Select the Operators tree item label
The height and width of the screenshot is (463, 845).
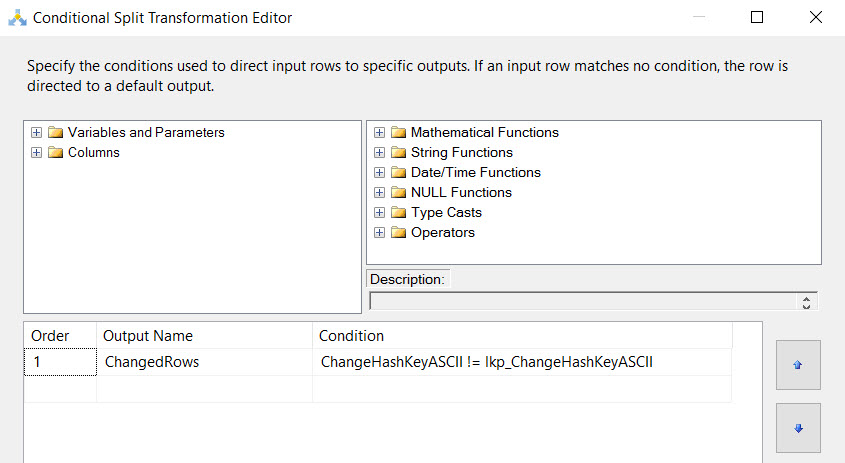point(442,232)
